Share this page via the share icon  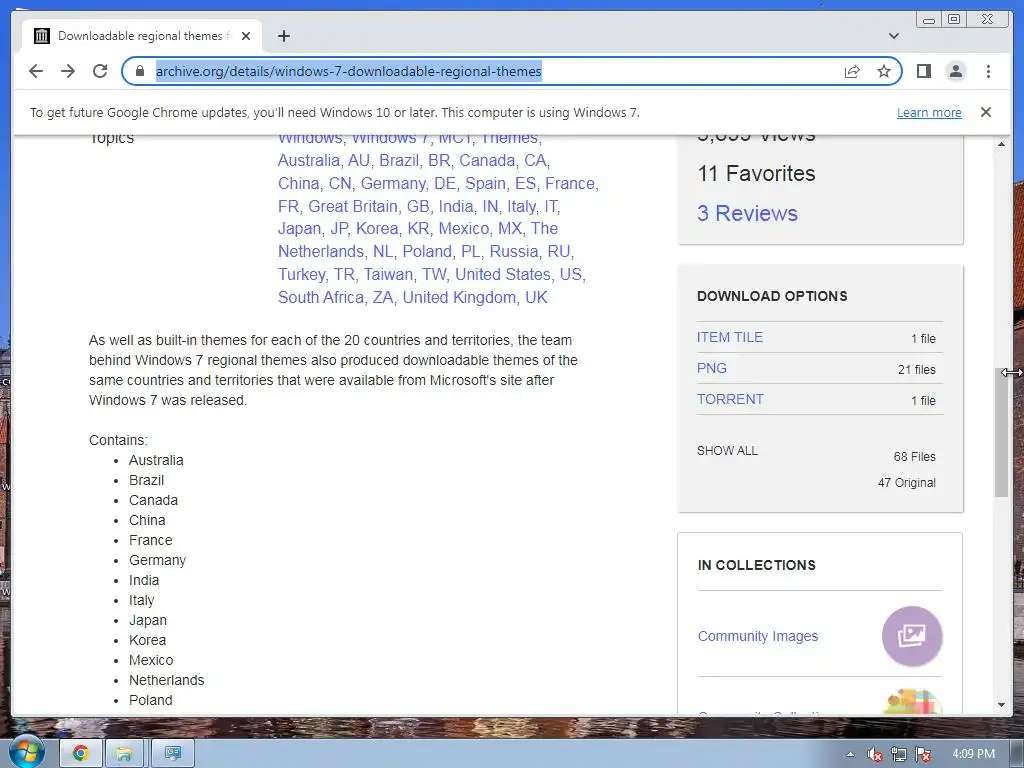pyautogui.click(x=852, y=71)
